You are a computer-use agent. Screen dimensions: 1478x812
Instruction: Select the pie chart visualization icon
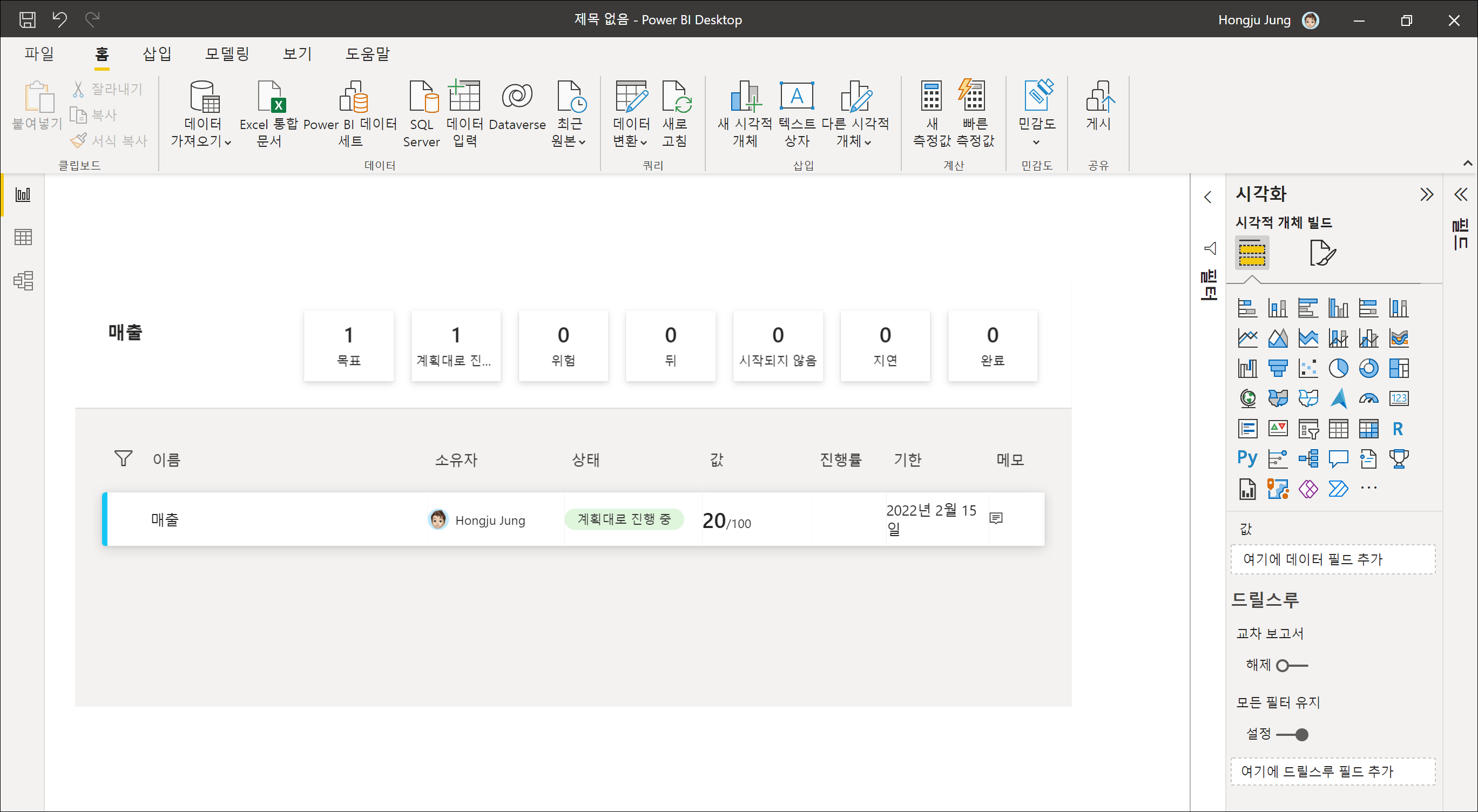click(x=1338, y=368)
